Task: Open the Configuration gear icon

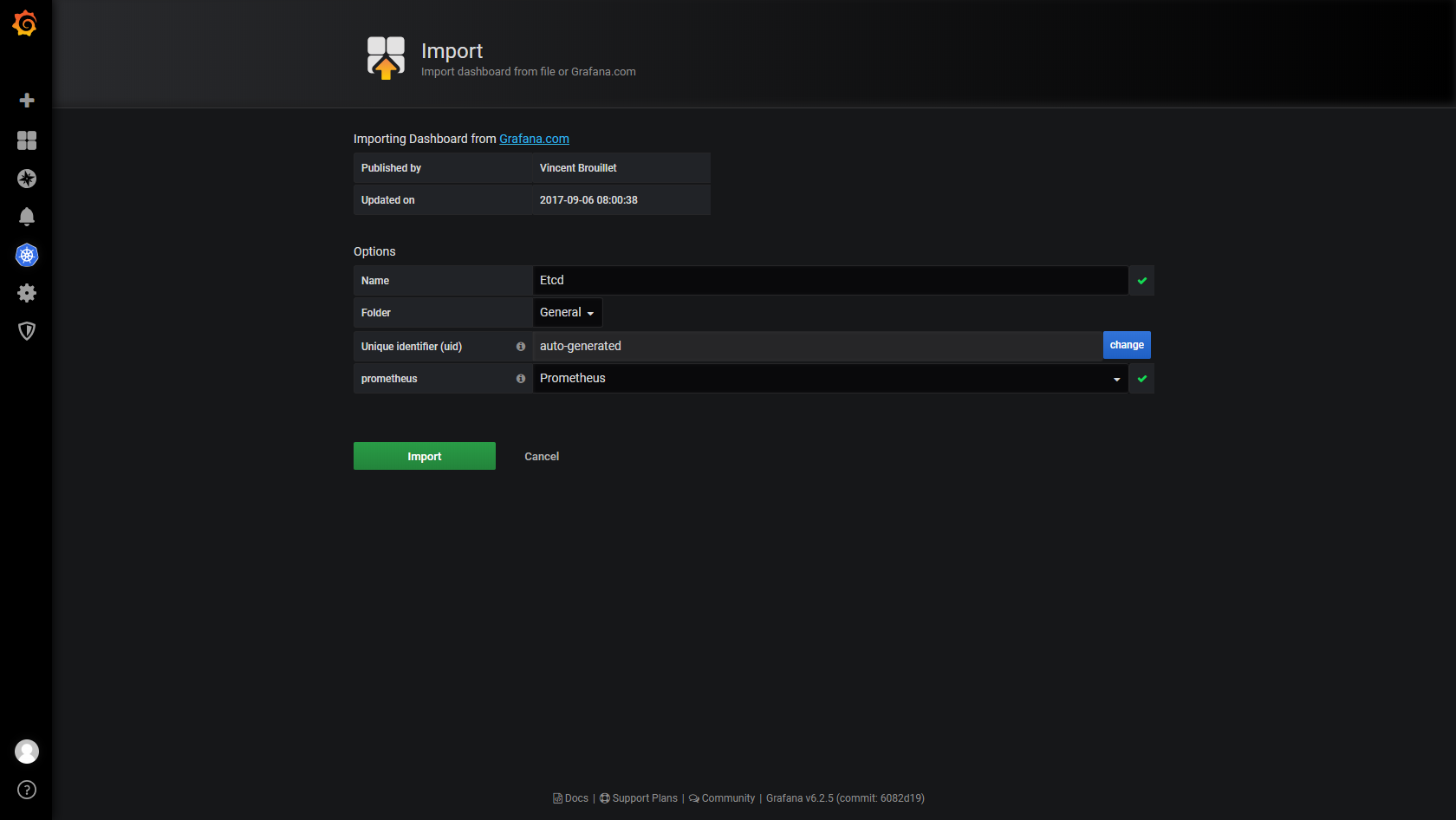Action: point(27,293)
